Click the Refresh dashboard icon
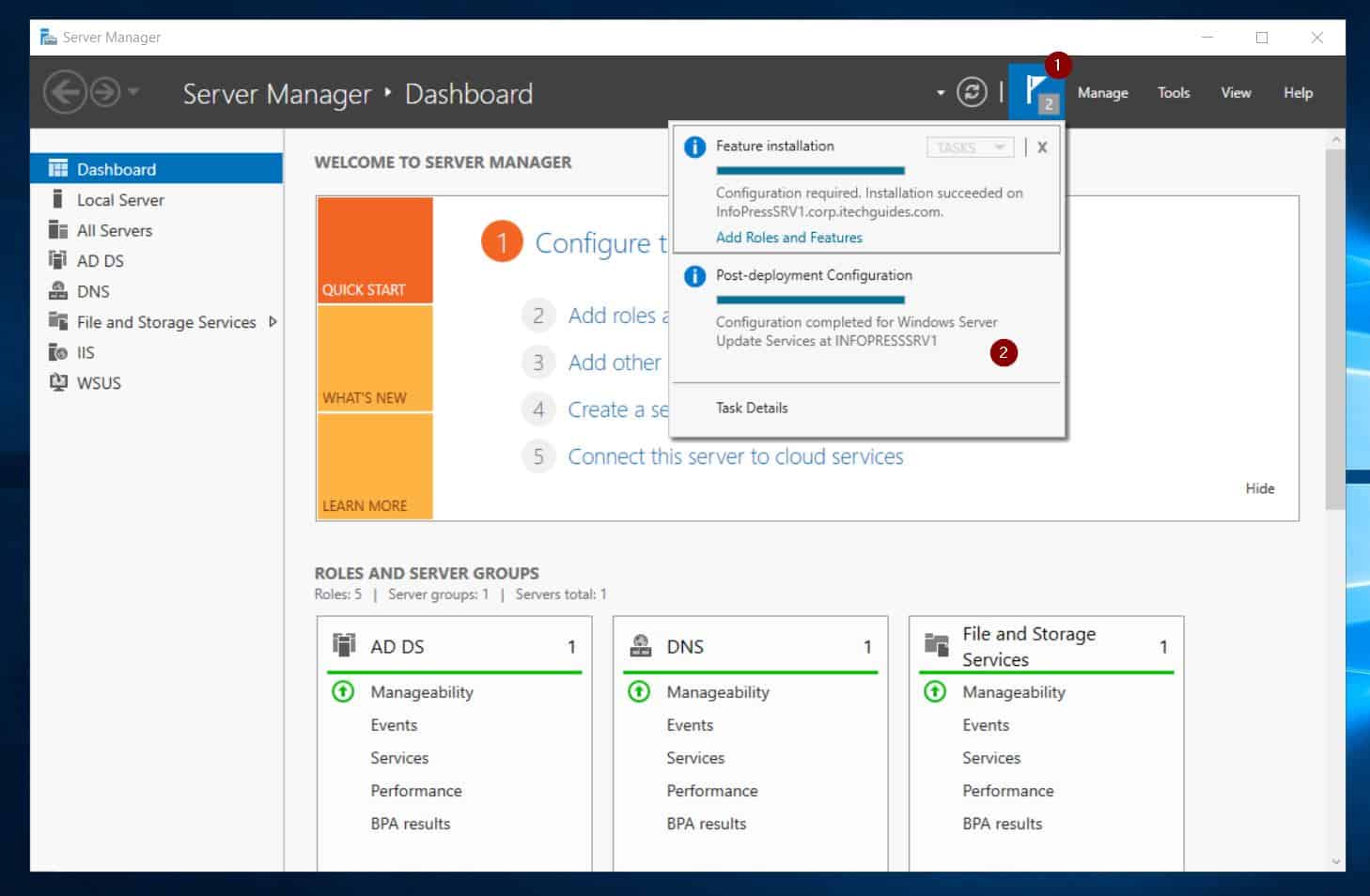Viewport: 1370px width, 896px height. coord(972,92)
